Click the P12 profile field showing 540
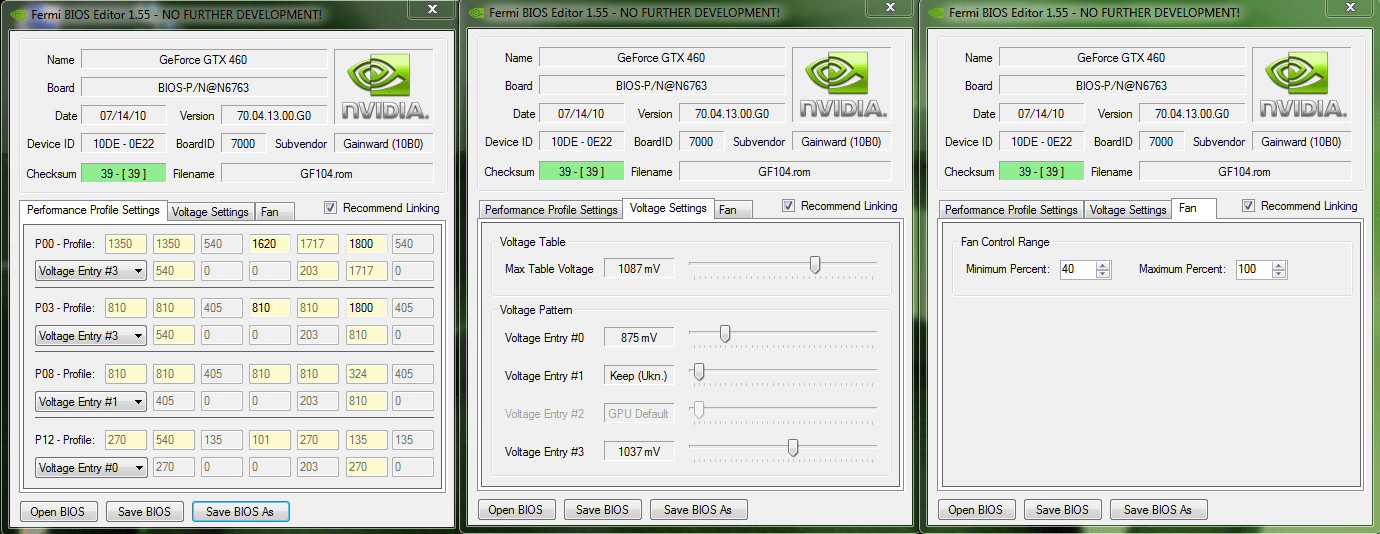The width and height of the screenshot is (1380, 534). (173, 440)
